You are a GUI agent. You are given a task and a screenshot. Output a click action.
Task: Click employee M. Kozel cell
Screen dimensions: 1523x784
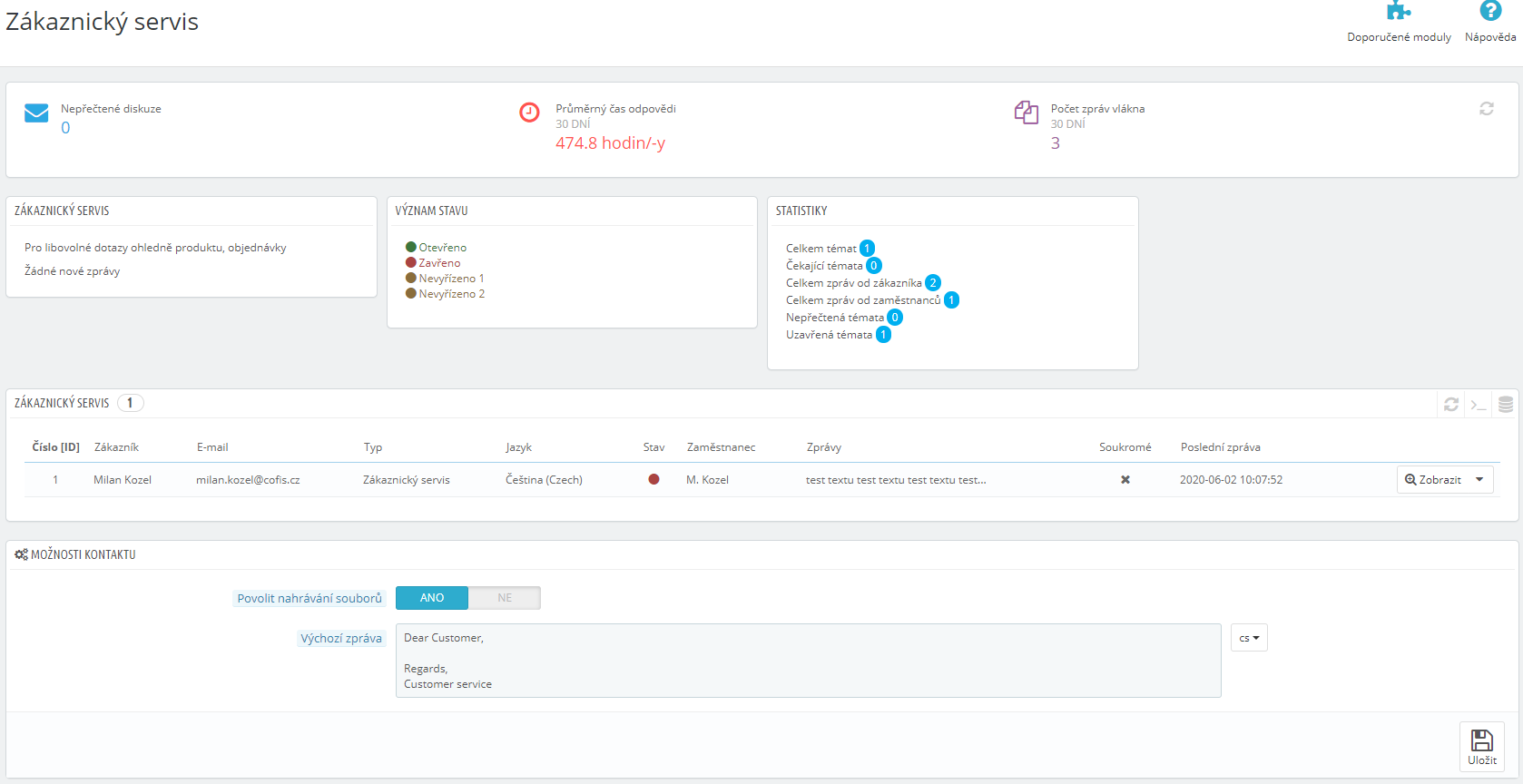pos(707,480)
